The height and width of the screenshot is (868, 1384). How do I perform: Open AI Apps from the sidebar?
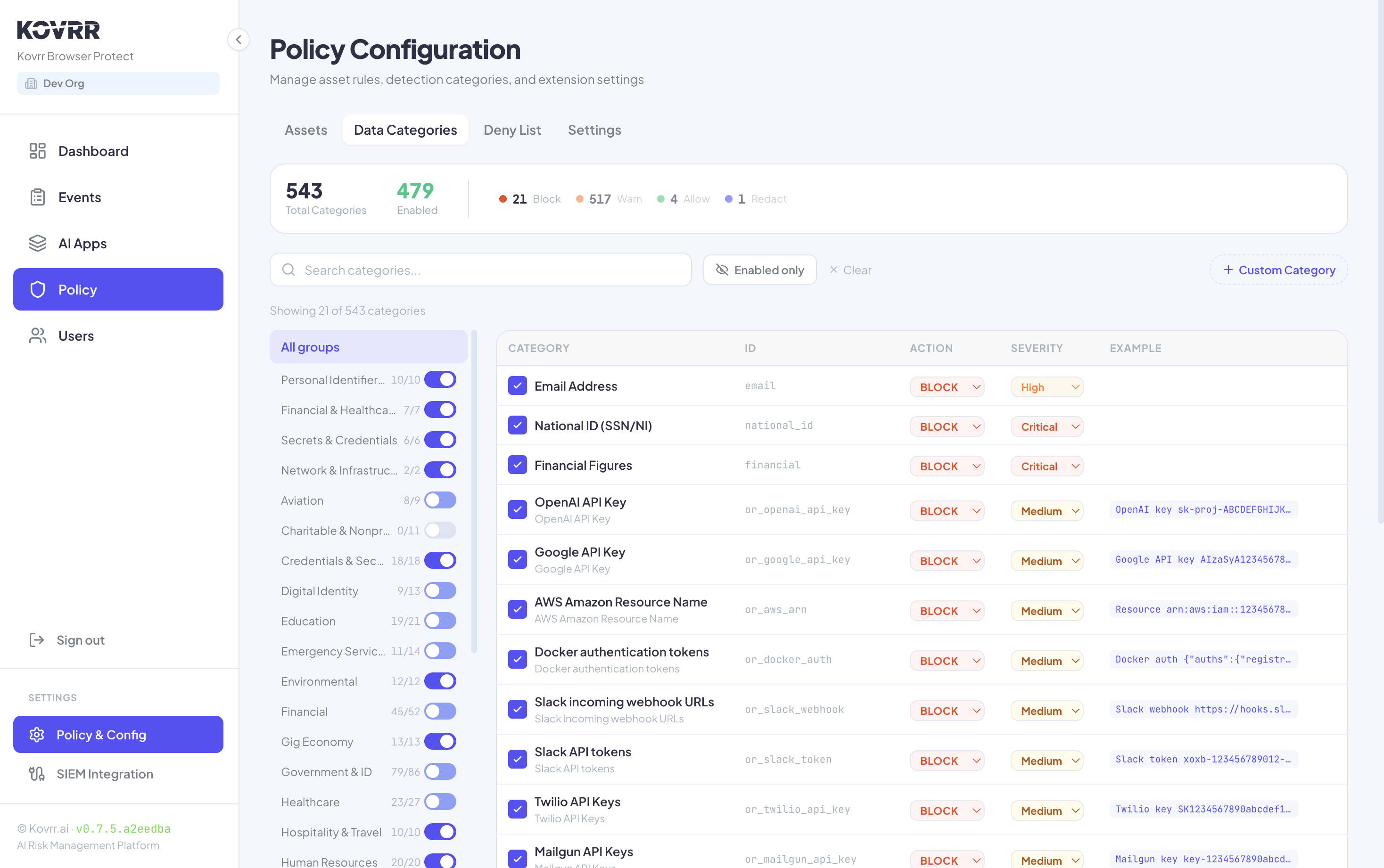(118, 244)
